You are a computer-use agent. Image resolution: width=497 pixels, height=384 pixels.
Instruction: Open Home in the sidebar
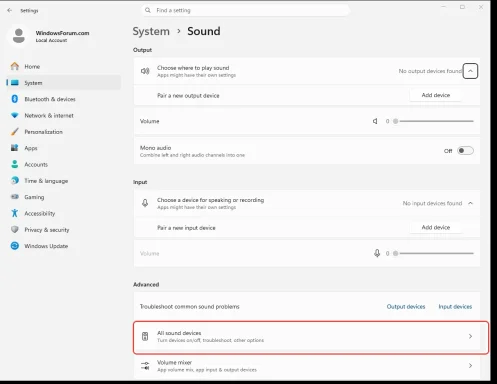(x=63, y=66)
